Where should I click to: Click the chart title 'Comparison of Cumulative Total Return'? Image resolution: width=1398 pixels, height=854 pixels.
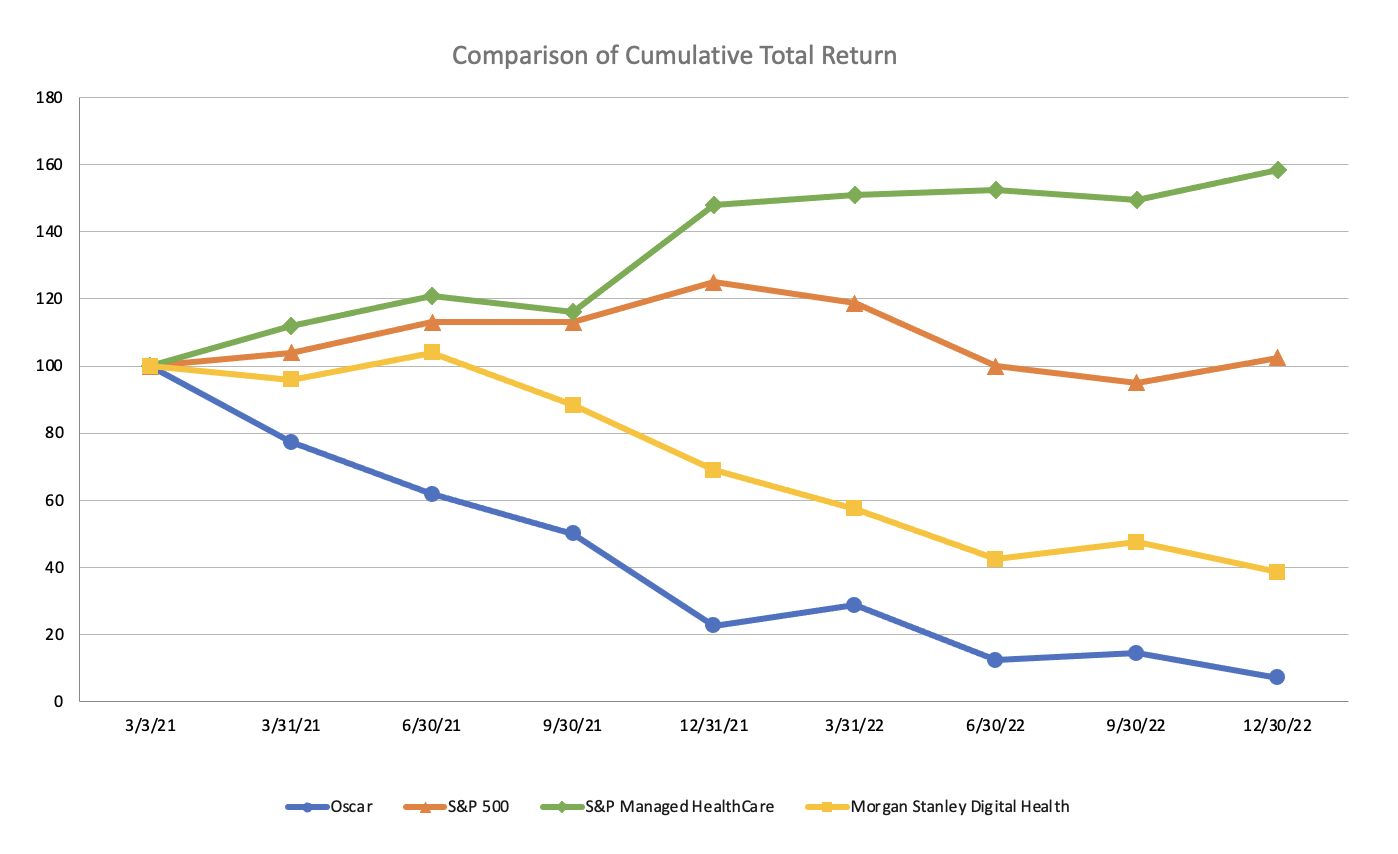click(675, 55)
